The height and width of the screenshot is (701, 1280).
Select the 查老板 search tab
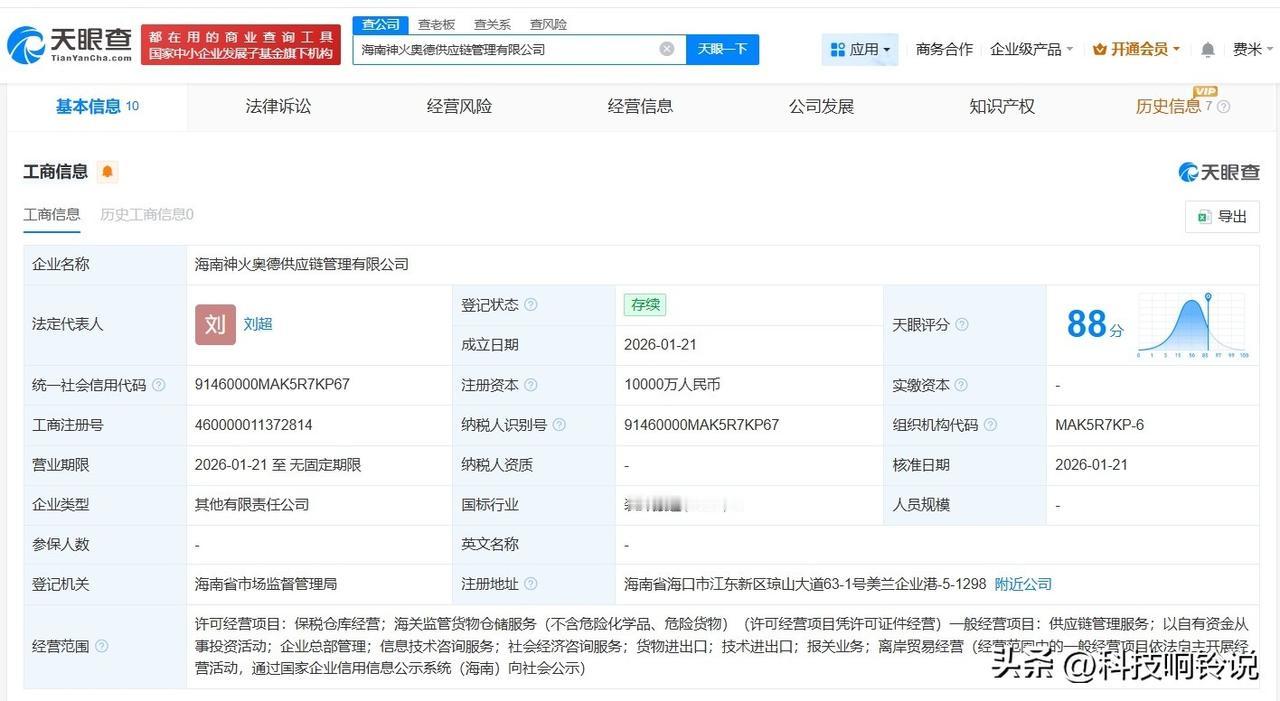[437, 24]
